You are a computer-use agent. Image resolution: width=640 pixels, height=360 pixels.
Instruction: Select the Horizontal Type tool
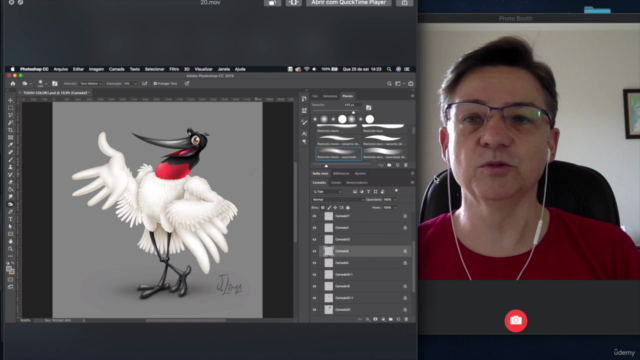[x=11, y=219]
